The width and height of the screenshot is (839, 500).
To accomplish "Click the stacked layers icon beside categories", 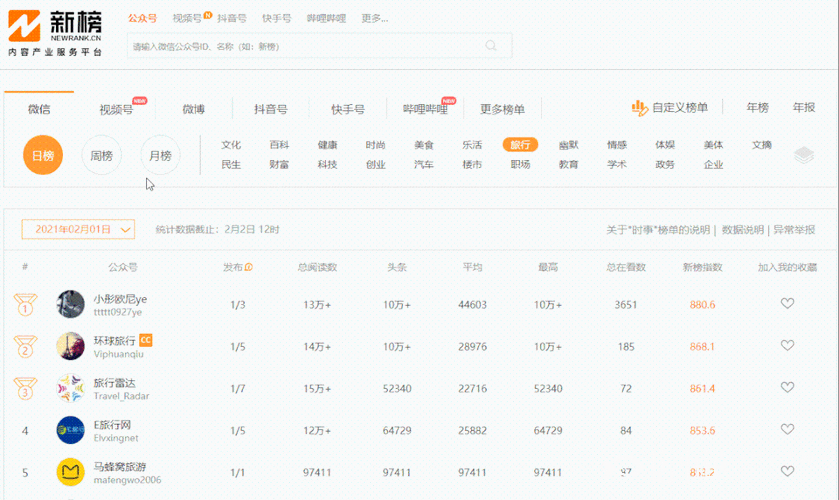I will 804,155.
